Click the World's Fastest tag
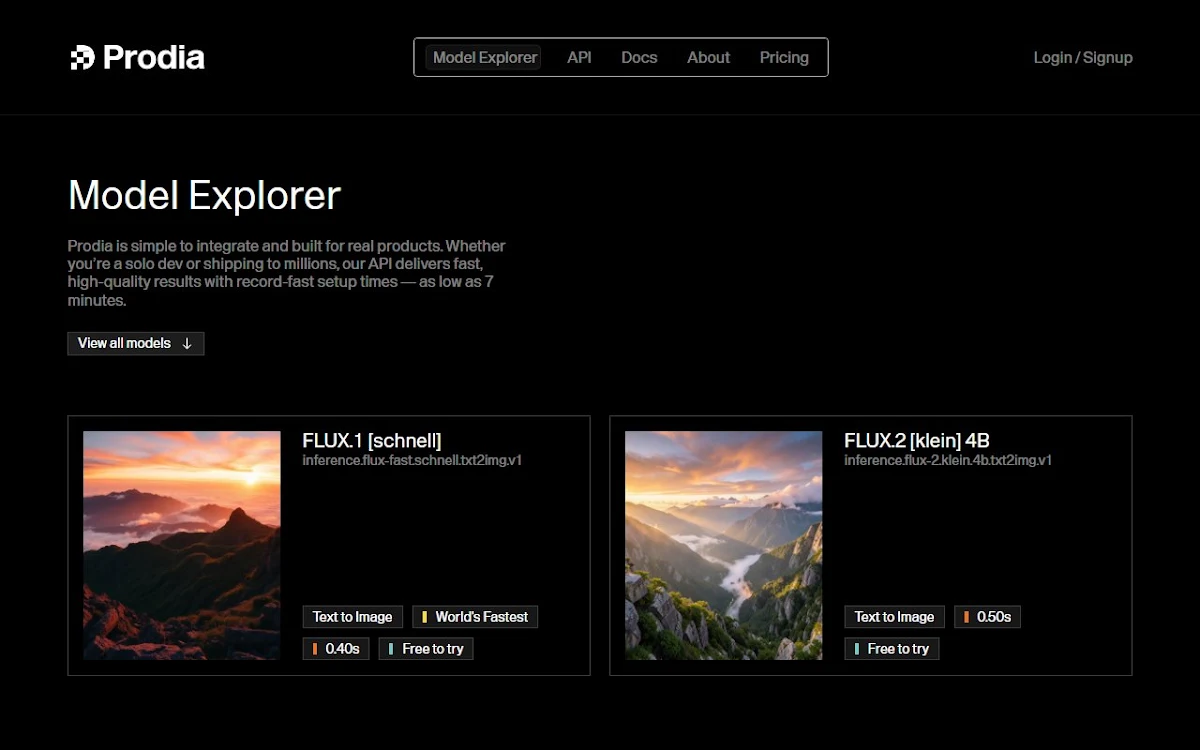1200x750 pixels. click(475, 617)
